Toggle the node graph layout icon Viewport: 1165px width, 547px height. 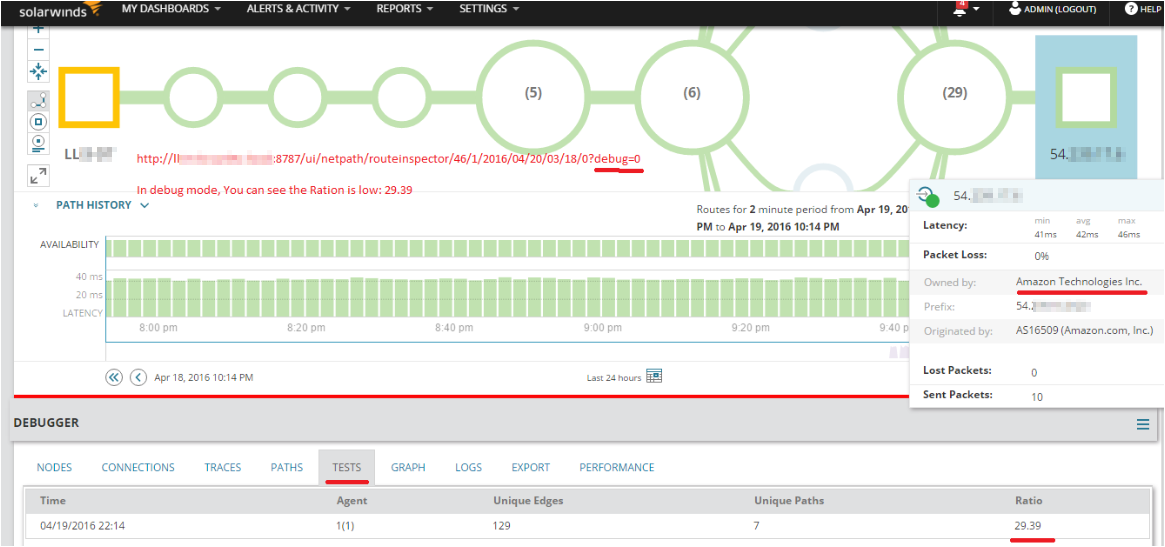coord(39,100)
